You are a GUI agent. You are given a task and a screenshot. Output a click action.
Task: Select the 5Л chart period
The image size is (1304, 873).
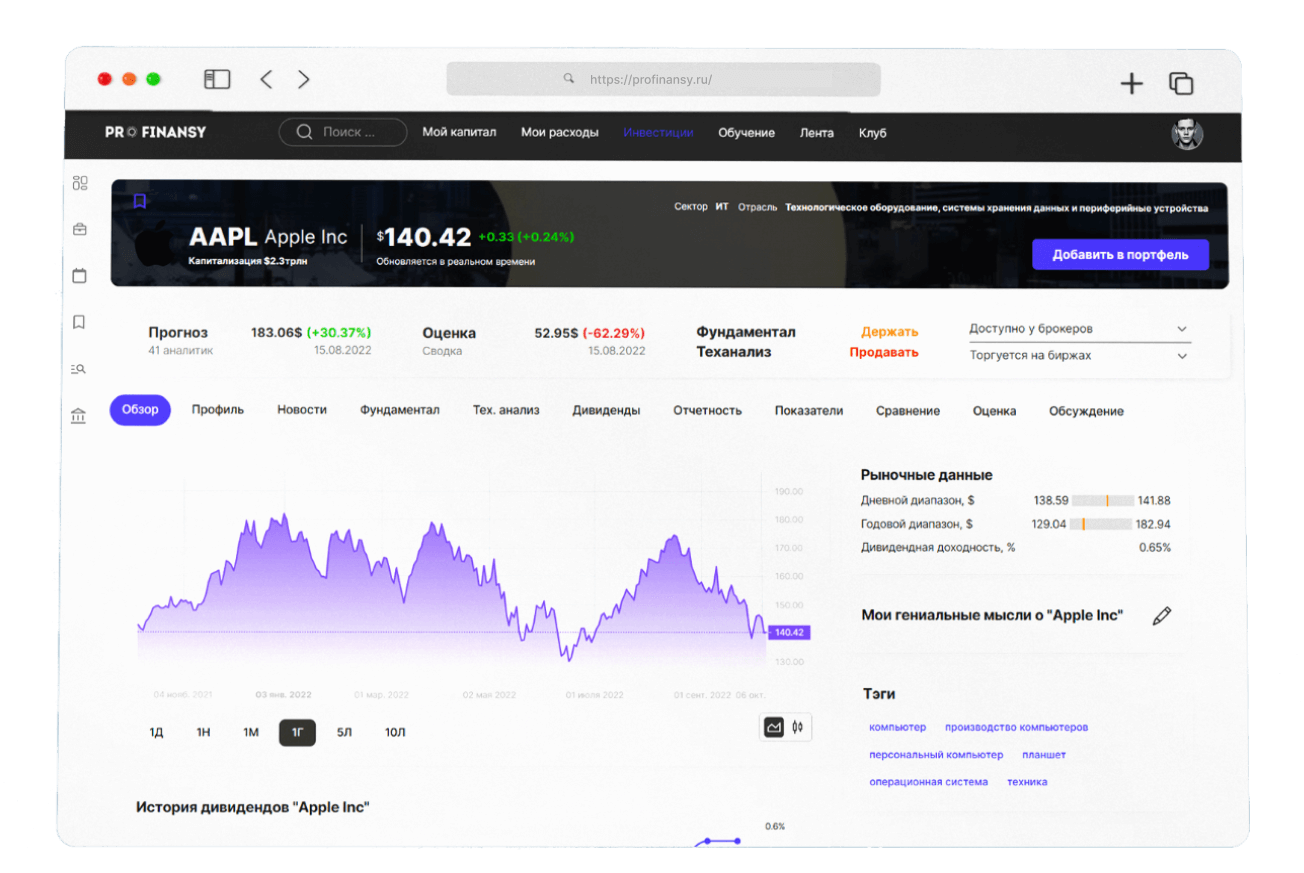click(344, 733)
